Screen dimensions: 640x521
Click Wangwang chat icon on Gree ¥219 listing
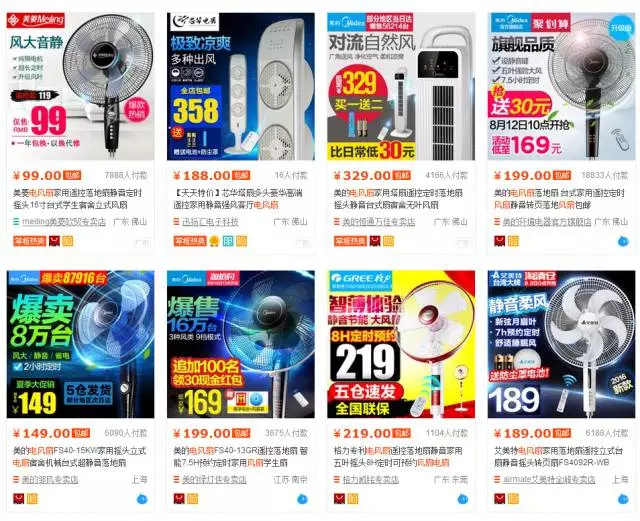(462, 499)
